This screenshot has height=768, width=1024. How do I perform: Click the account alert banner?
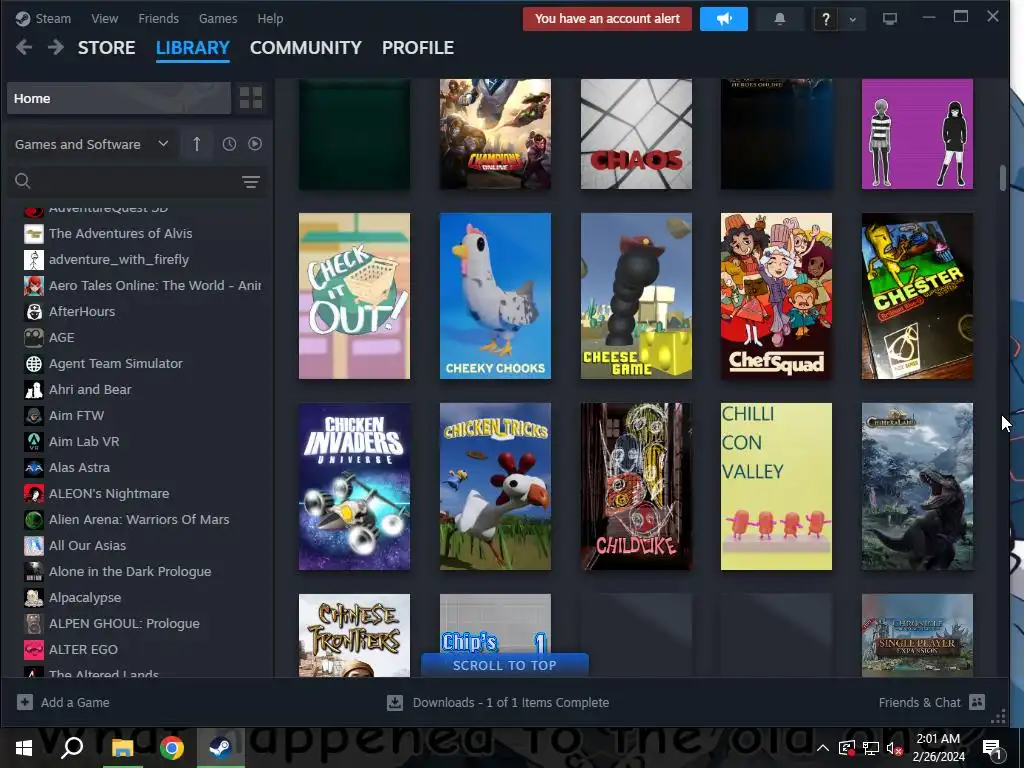point(607,19)
